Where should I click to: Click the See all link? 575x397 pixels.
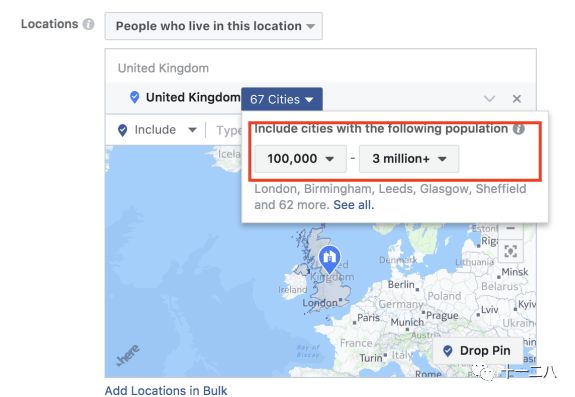click(354, 205)
